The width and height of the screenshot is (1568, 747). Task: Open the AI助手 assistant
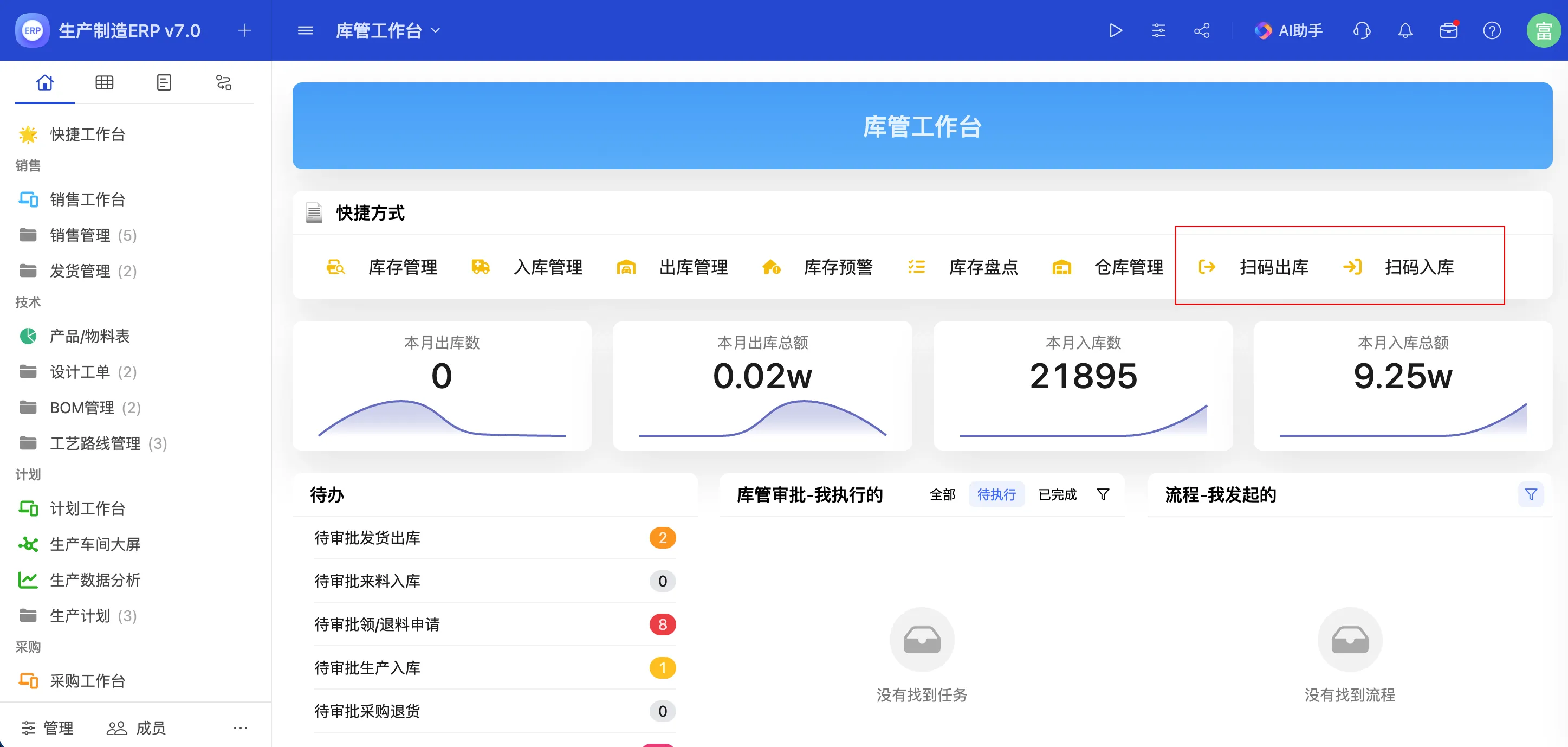pos(1288,30)
